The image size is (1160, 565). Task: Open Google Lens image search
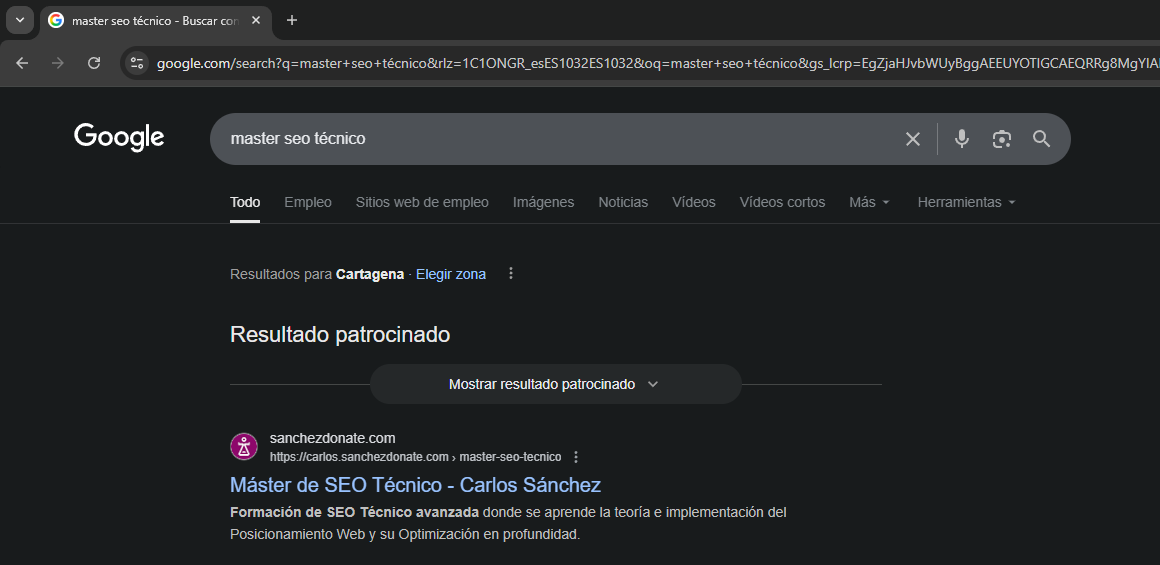click(x=1001, y=139)
